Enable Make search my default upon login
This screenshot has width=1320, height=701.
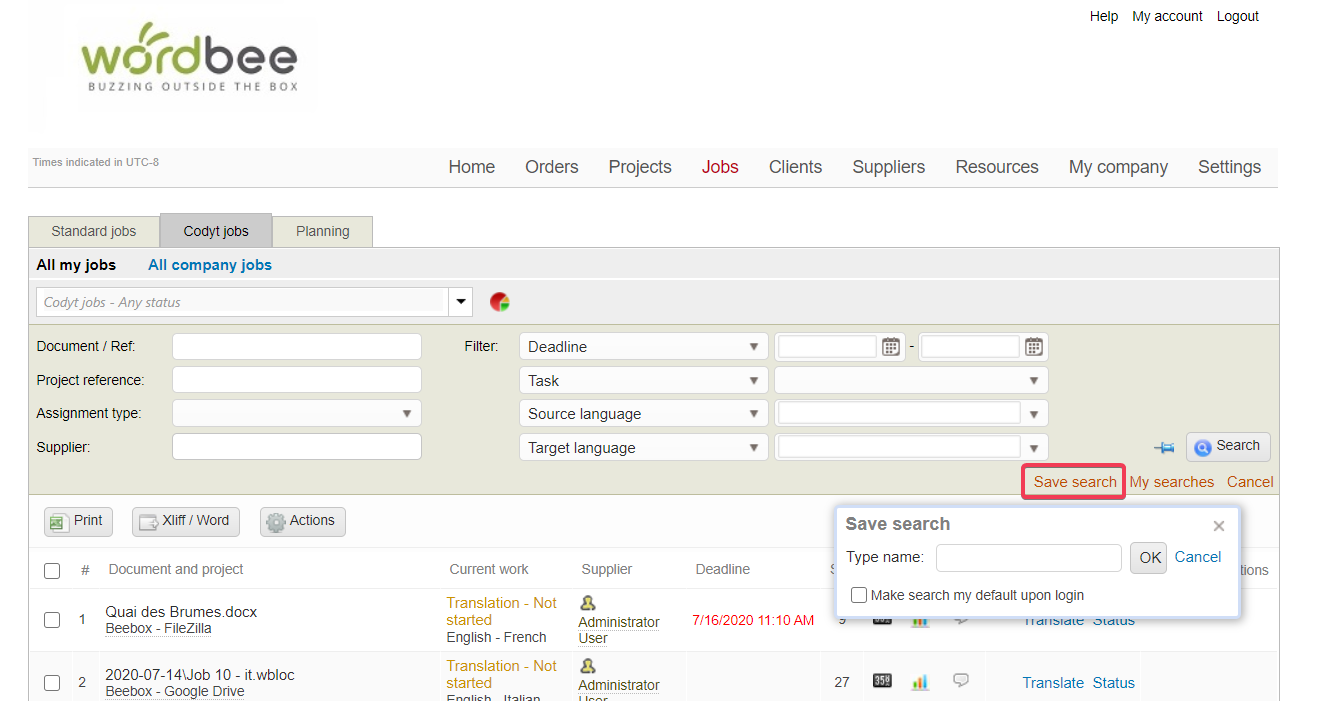(859, 595)
